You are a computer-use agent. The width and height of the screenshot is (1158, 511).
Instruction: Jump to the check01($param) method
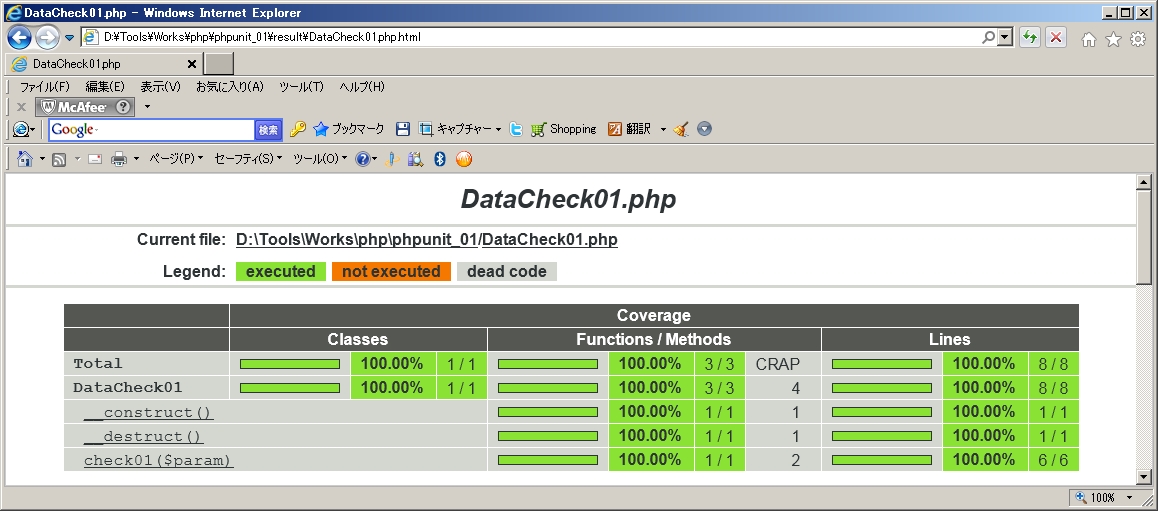click(x=158, y=461)
